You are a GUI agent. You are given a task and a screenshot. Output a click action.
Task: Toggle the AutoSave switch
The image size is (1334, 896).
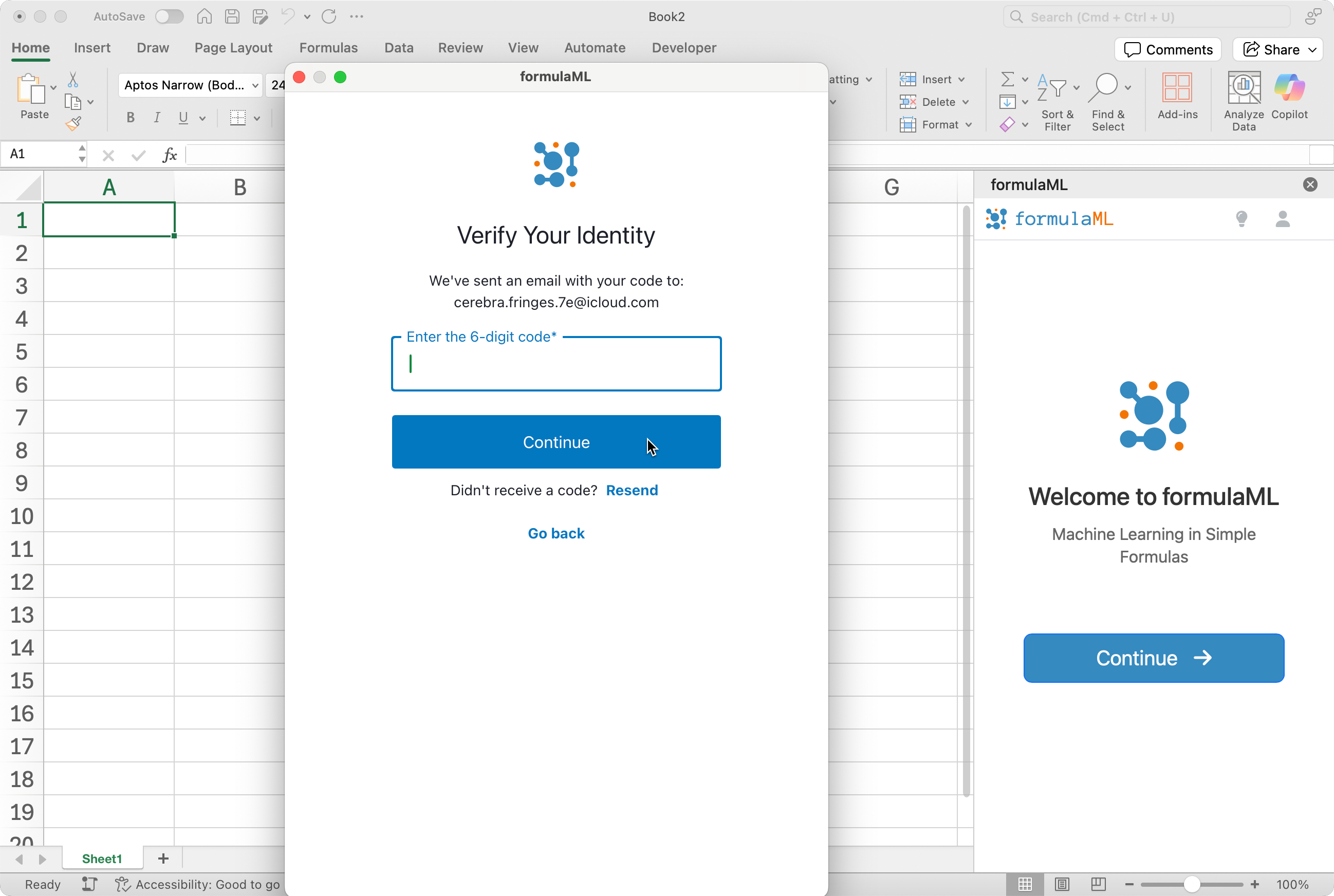(170, 16)
